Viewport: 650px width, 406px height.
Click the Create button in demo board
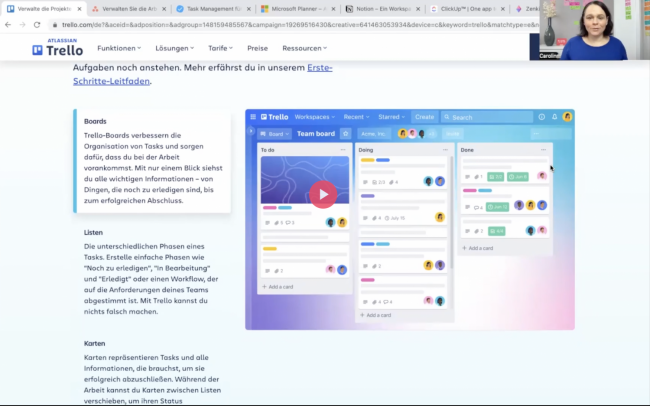point(424,117)
